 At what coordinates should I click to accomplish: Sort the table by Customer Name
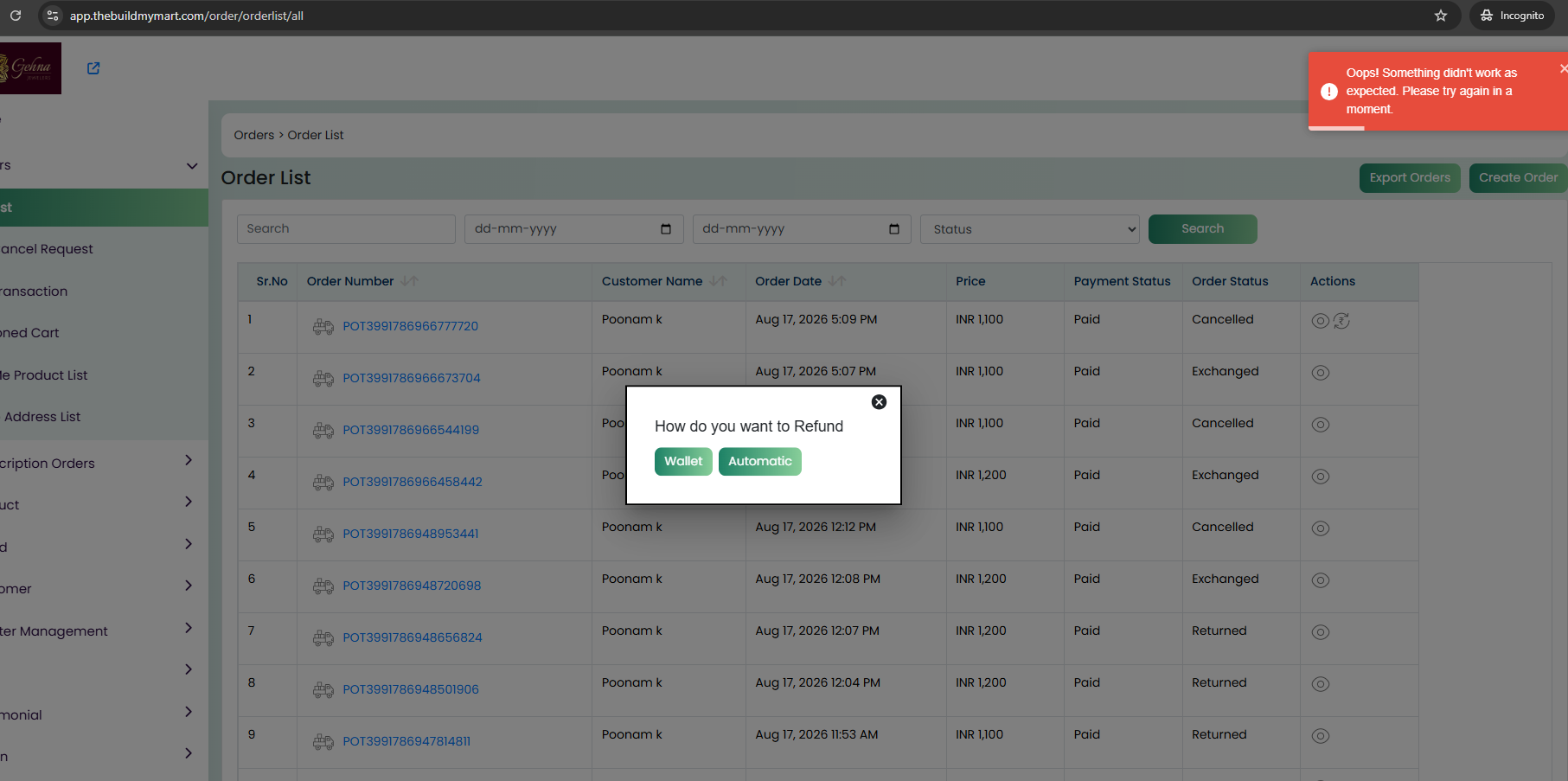(718, 281)
